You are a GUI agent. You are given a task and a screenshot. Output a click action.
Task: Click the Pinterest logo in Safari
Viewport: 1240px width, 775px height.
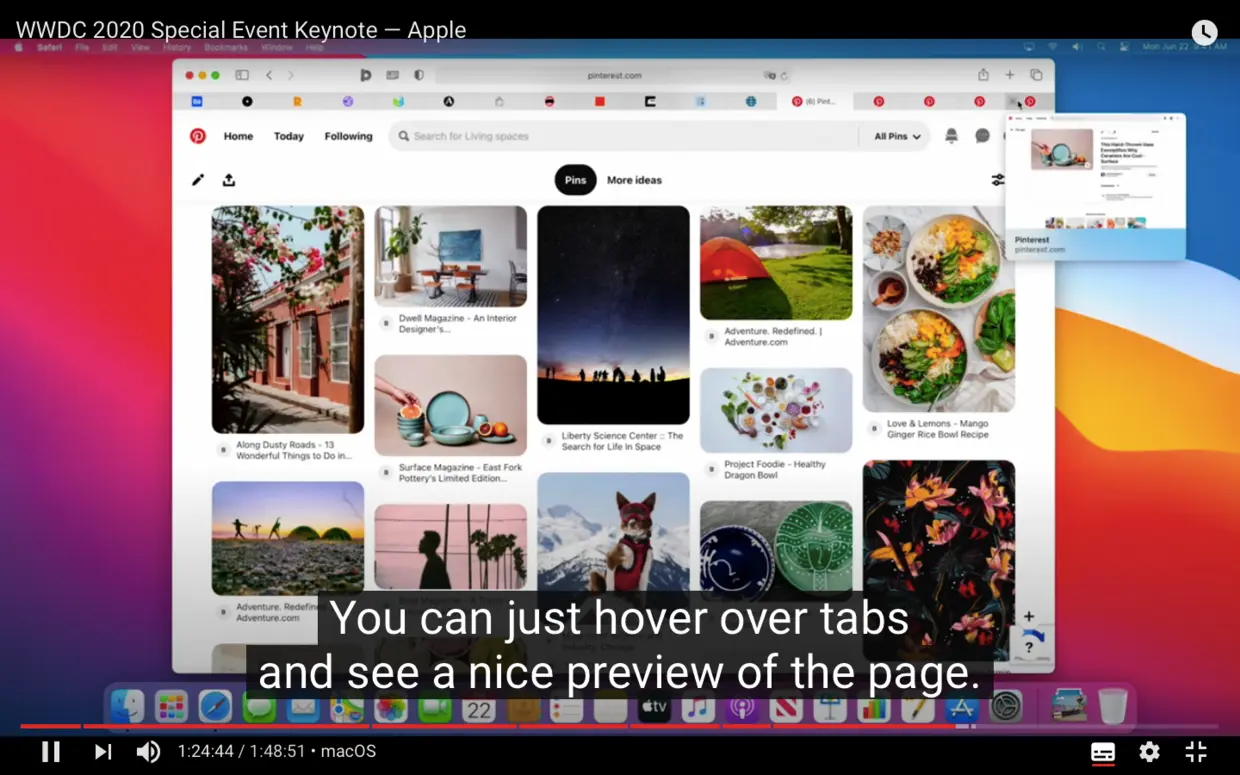(198, 136)
